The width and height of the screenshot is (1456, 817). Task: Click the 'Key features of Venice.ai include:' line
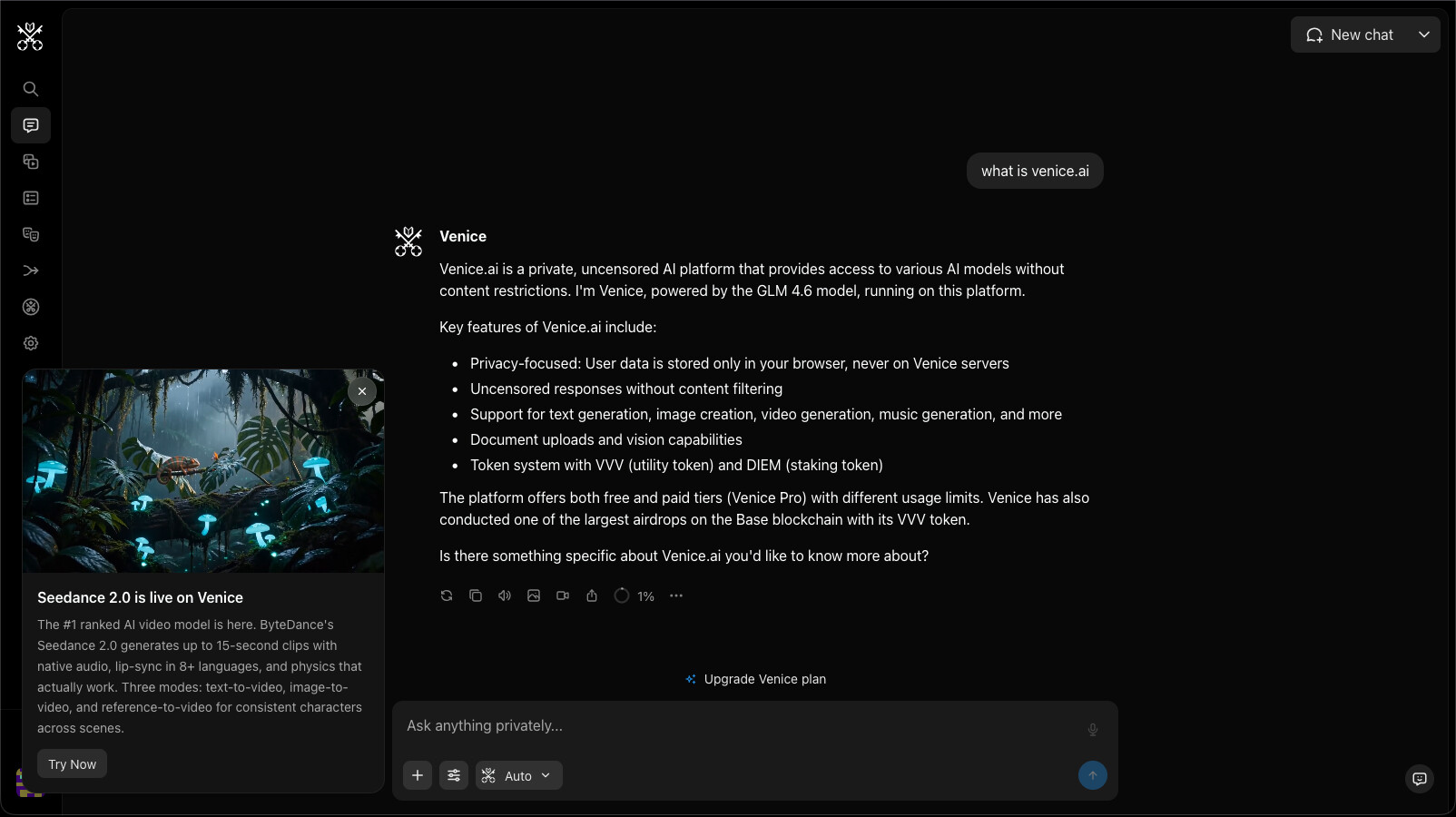click(547, 327)
